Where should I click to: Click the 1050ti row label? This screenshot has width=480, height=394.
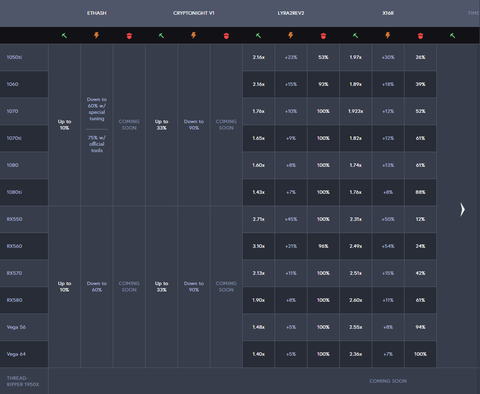(14, 57)
